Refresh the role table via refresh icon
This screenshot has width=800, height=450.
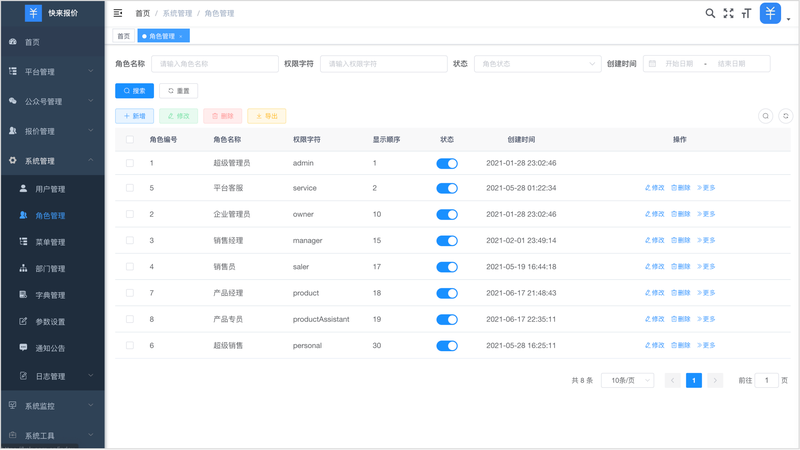click(x=786, y=116)
